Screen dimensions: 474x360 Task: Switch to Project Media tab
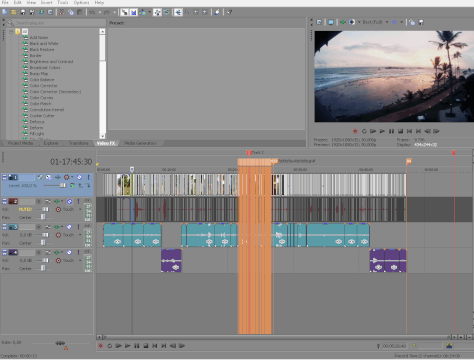click(x=20, y=143)
